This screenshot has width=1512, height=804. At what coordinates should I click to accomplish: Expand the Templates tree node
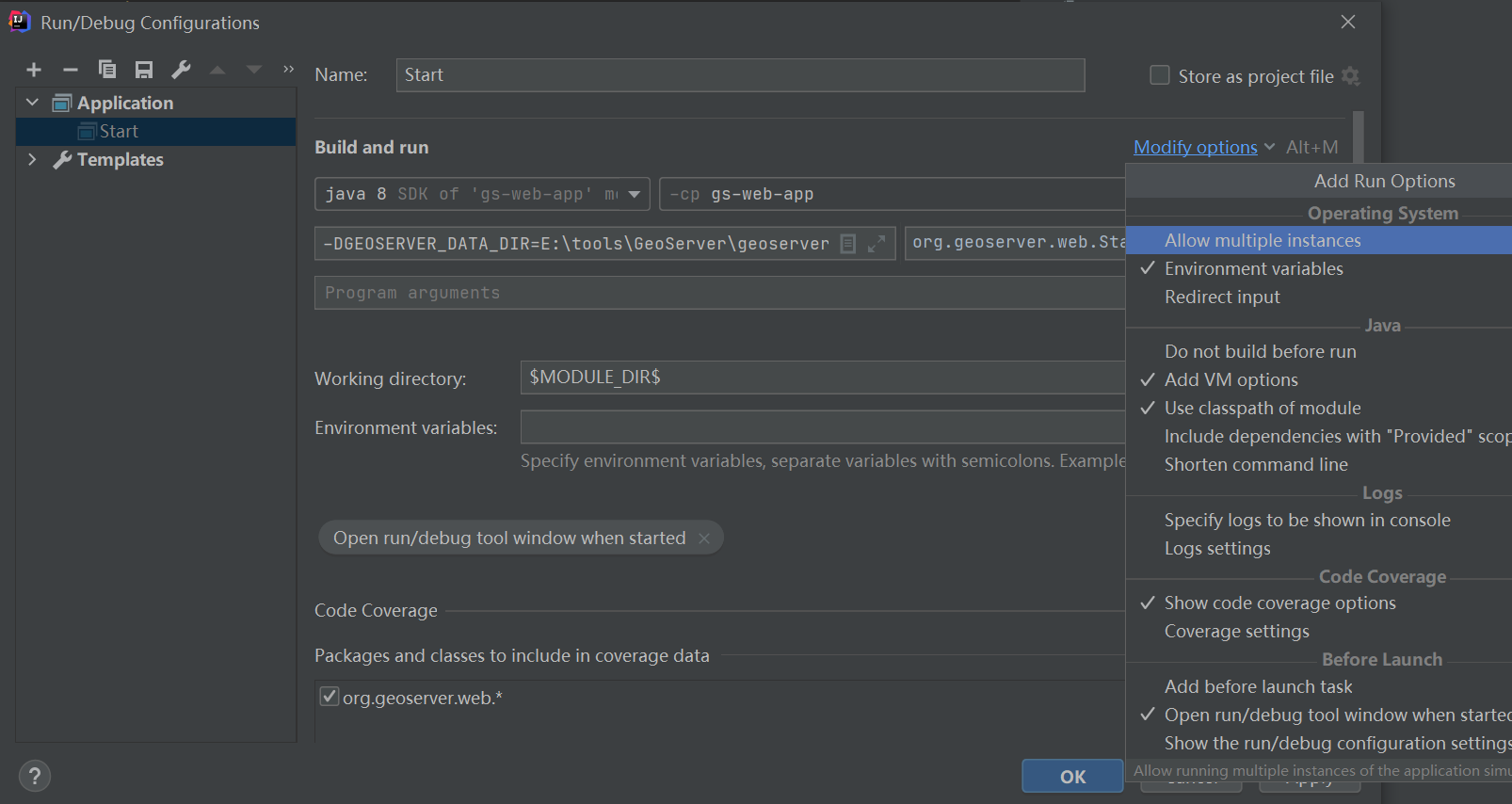click(33, 159)
